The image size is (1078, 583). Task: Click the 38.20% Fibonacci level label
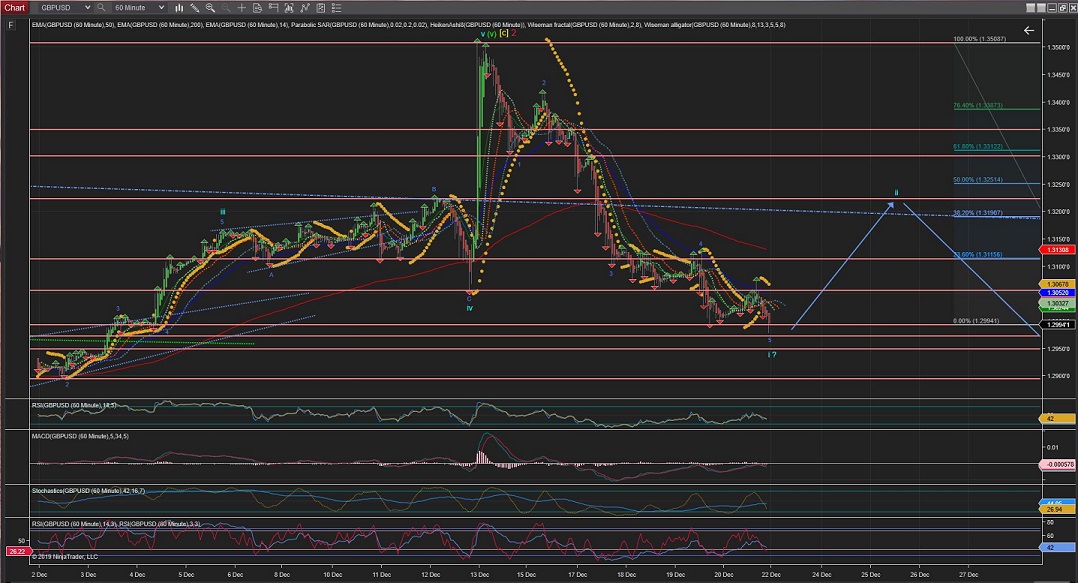(x=978, y=213)
